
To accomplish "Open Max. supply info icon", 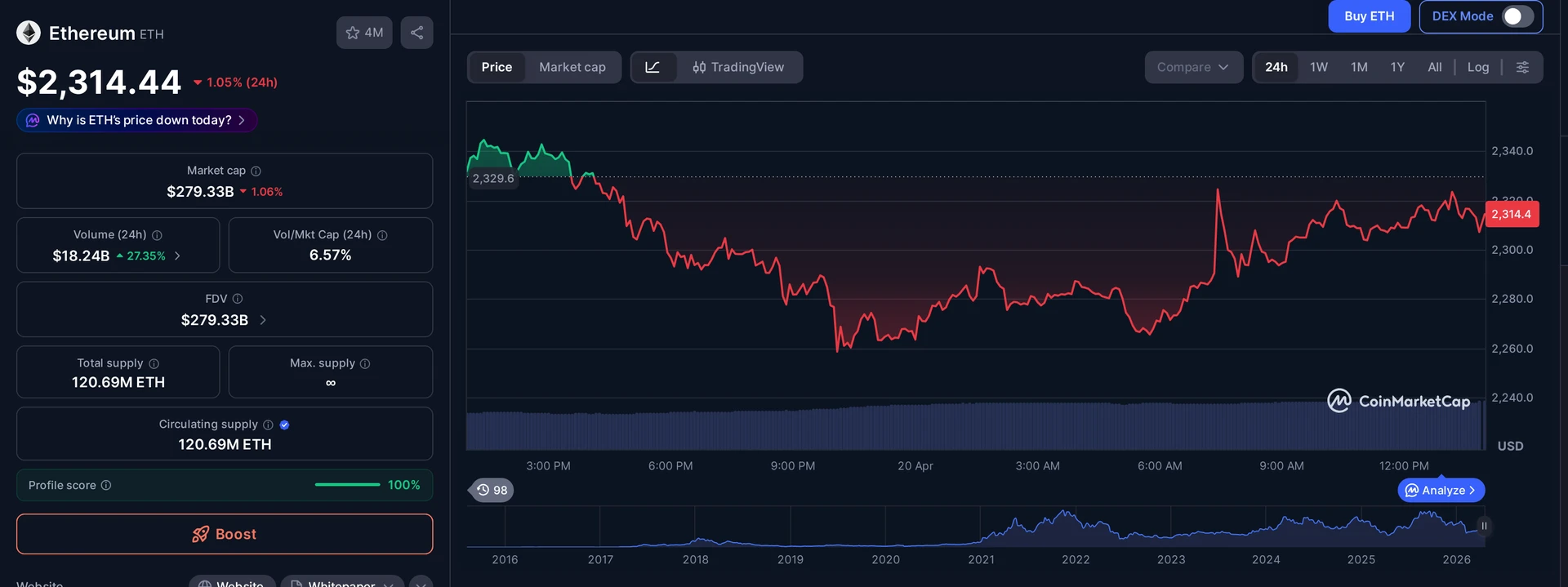I will pos(365,363).
